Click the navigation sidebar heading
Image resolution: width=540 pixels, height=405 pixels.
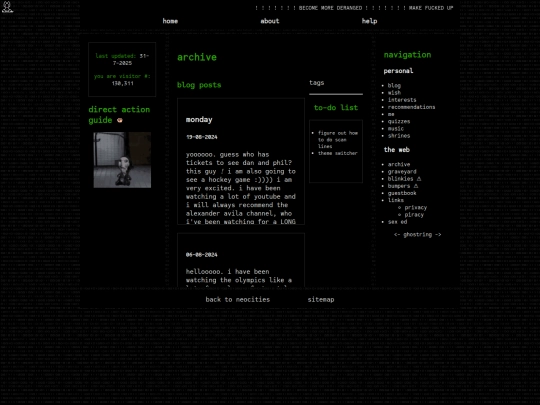[x=407, y=55]
